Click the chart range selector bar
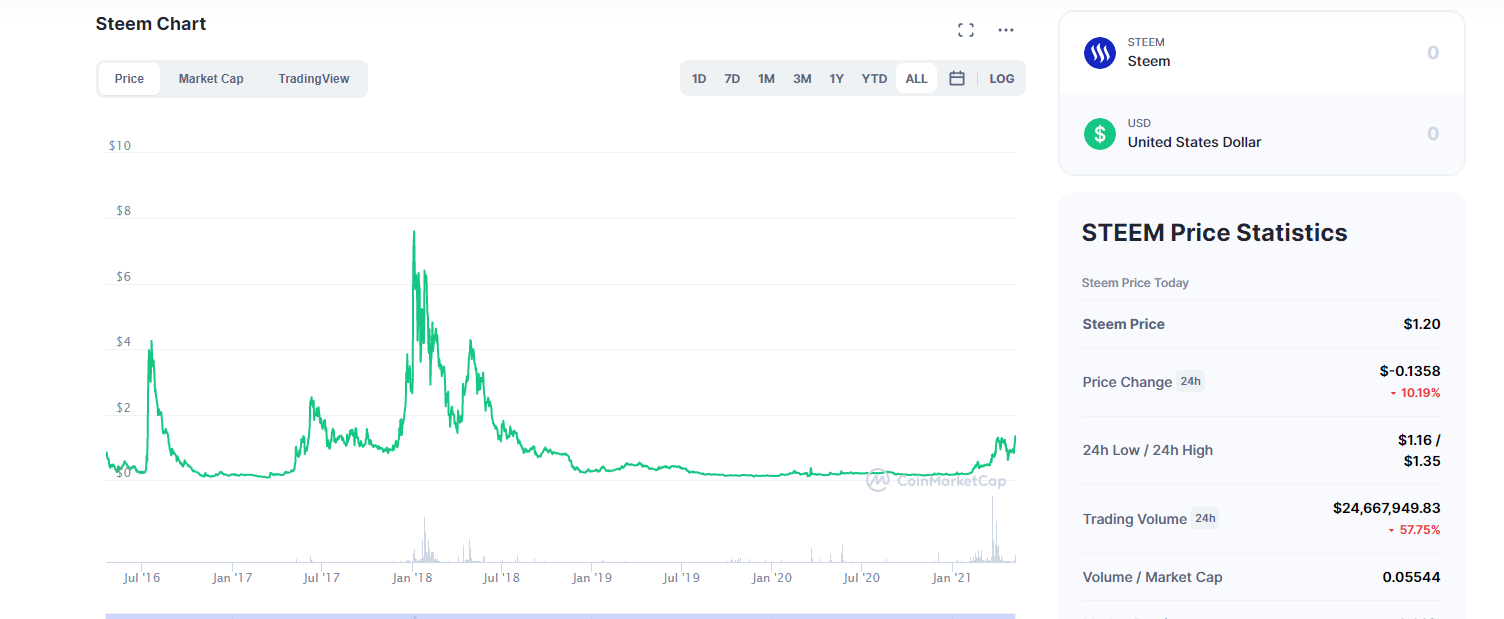The height and width of the screenshot is (619, 1504). click(560, 616)
